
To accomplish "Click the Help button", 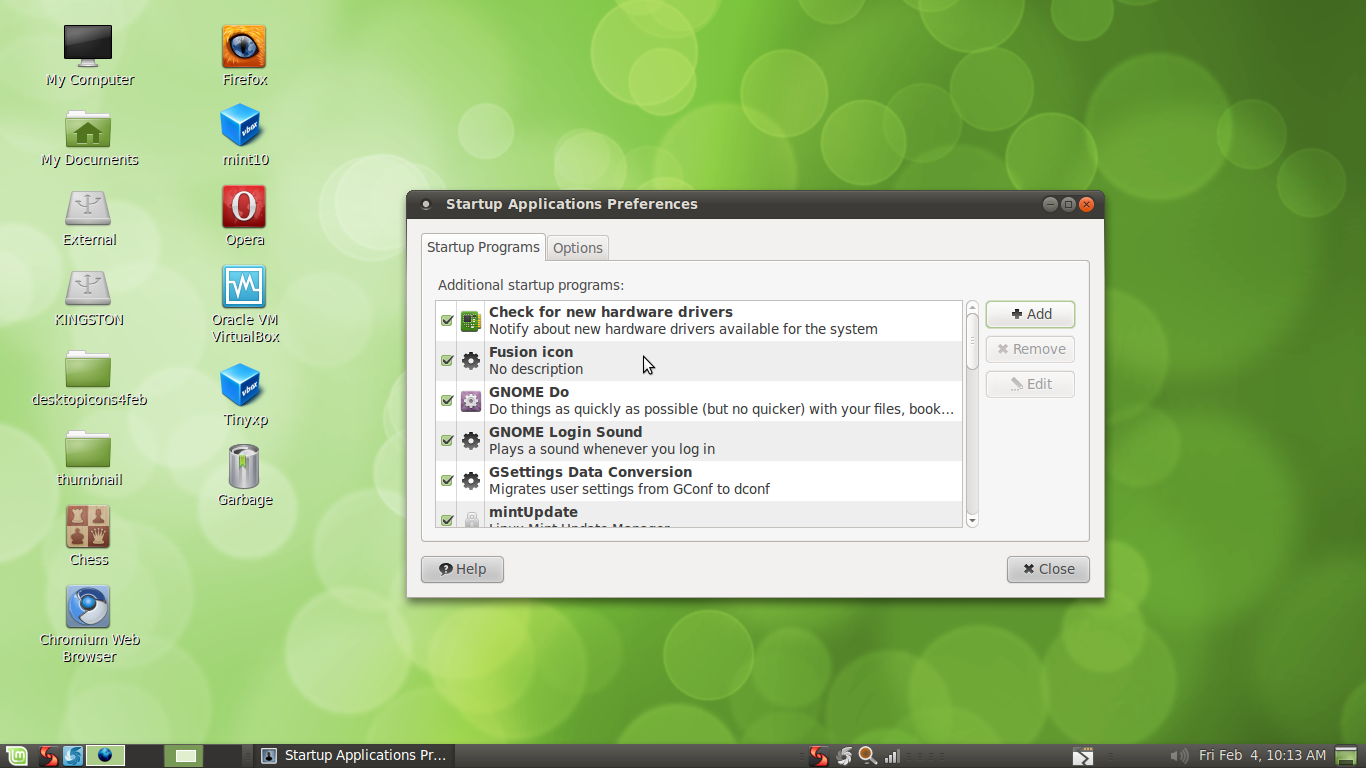I will (461, 569).
